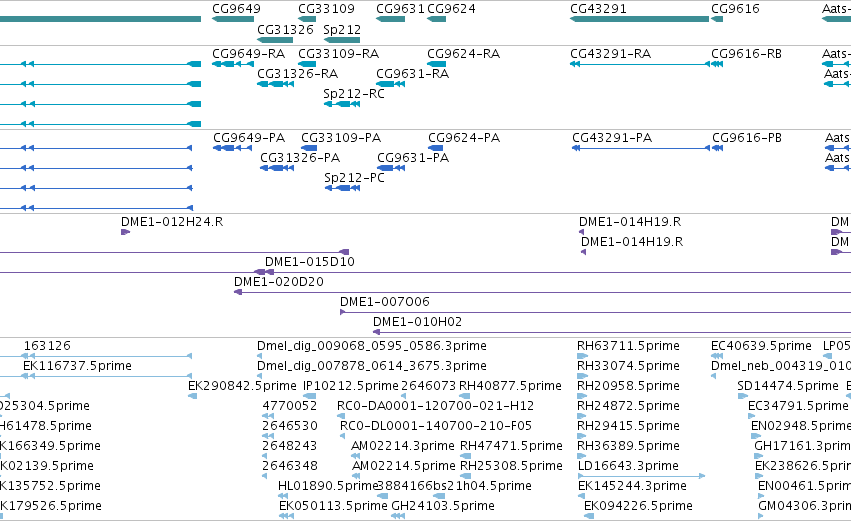The height and width of the screenshot is (521, 851).
Task: Click clone DME1-020D20
Action: [279, 282]
